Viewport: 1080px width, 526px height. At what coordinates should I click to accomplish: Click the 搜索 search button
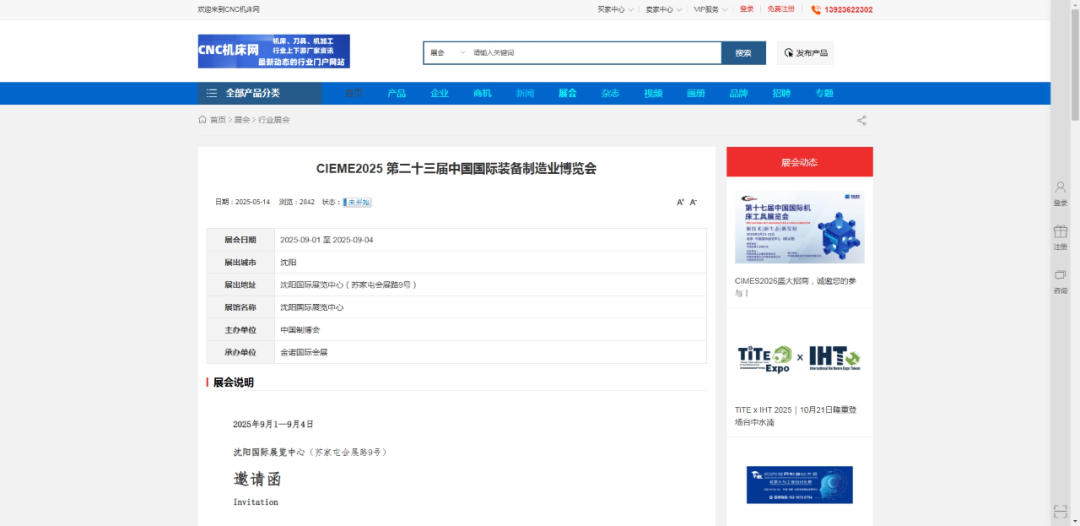743,53
